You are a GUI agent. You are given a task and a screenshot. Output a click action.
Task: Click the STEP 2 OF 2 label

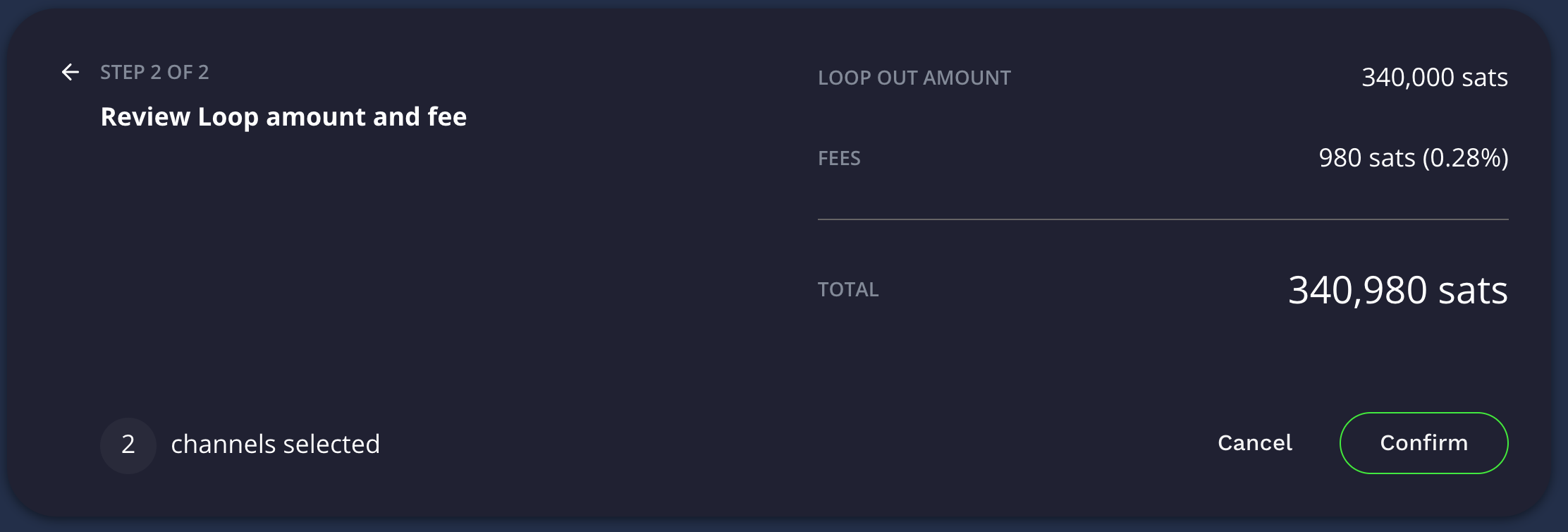(155, 73)
